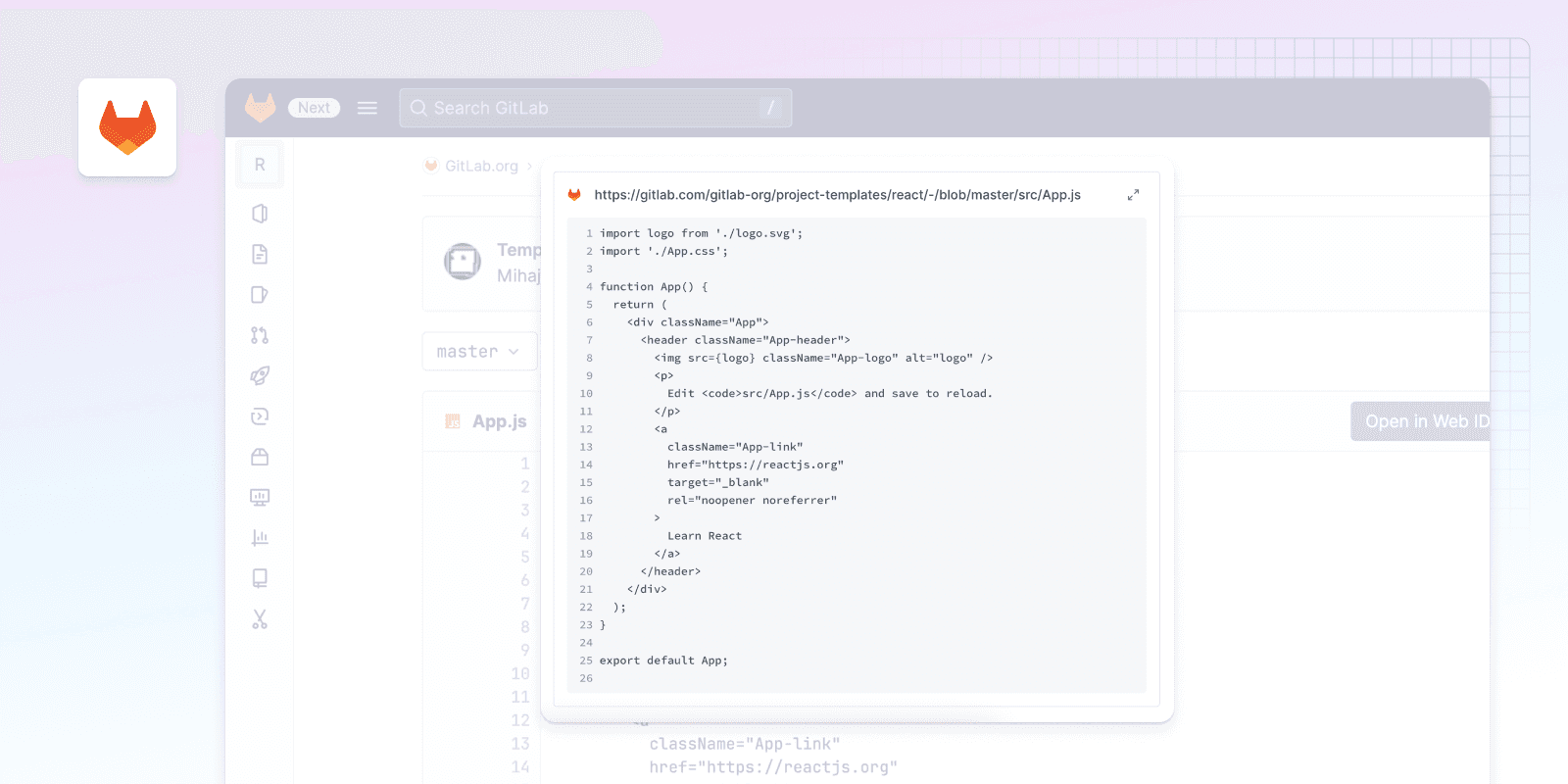Click the large GitLab logo tile
Image resolution: width=1568 pixels, height=784 pixels.
[x=127, y=127]
